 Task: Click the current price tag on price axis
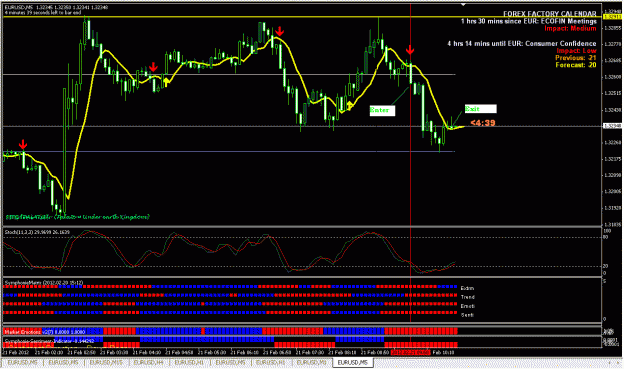[x=612, y=126]
